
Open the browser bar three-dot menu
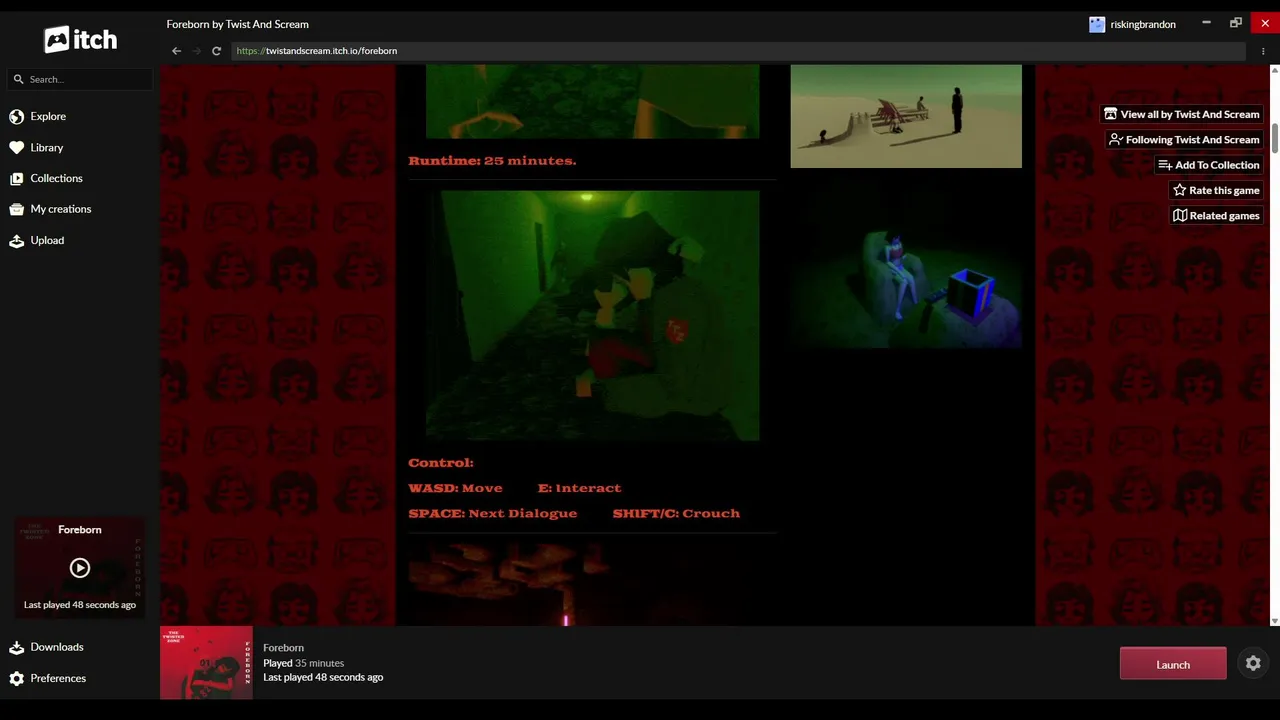pyautogui.click(x=1263, y=51)
